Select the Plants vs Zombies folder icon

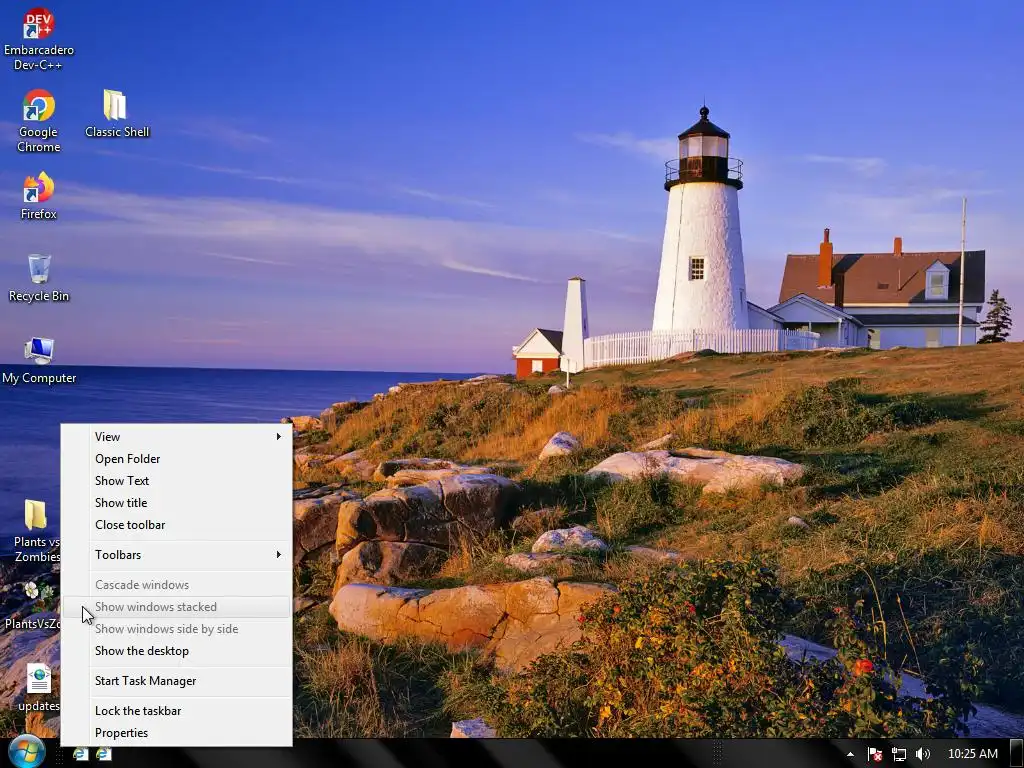[37, 531]
